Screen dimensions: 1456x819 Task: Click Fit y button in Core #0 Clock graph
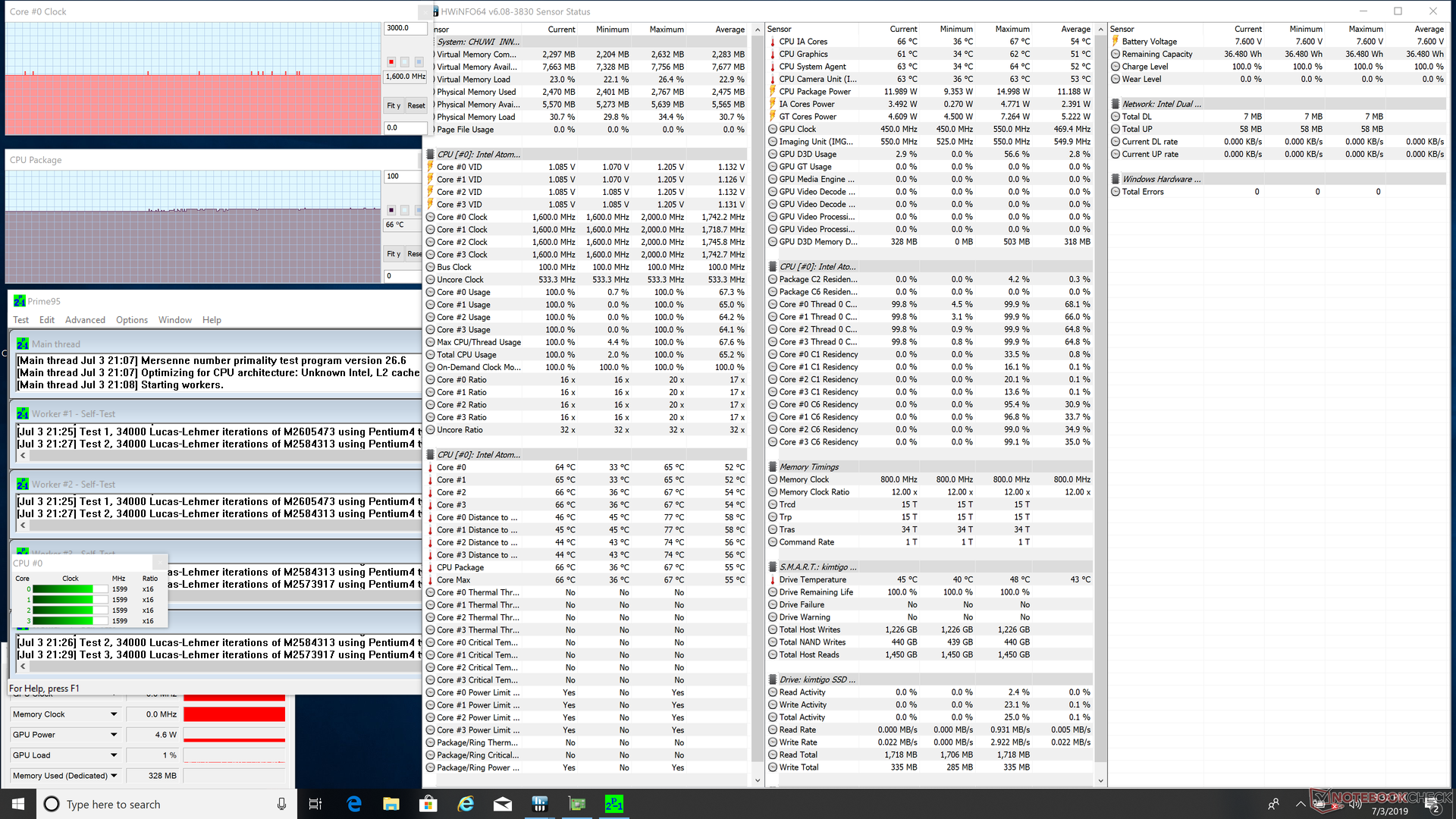(394, 105)
